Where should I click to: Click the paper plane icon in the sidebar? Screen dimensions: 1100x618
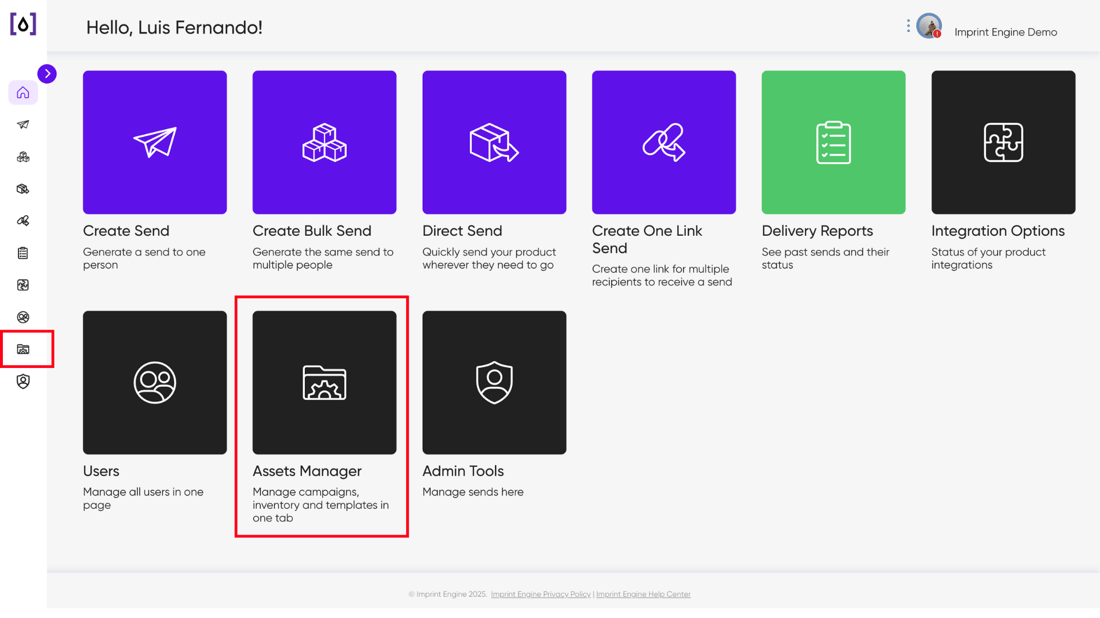pos(23,125)
